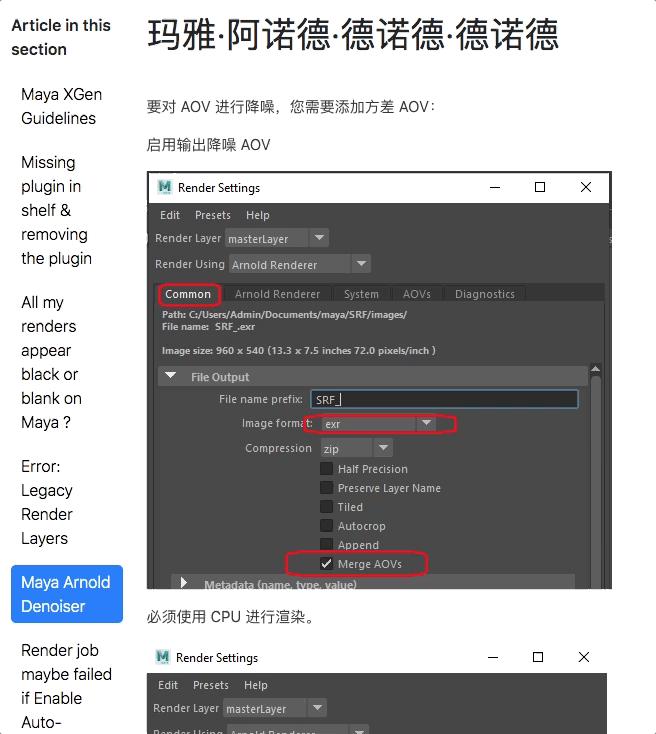Viewport: 656px width, 734px height.
Task: Enable the Tiled checkbox
Action: point(326,506)
